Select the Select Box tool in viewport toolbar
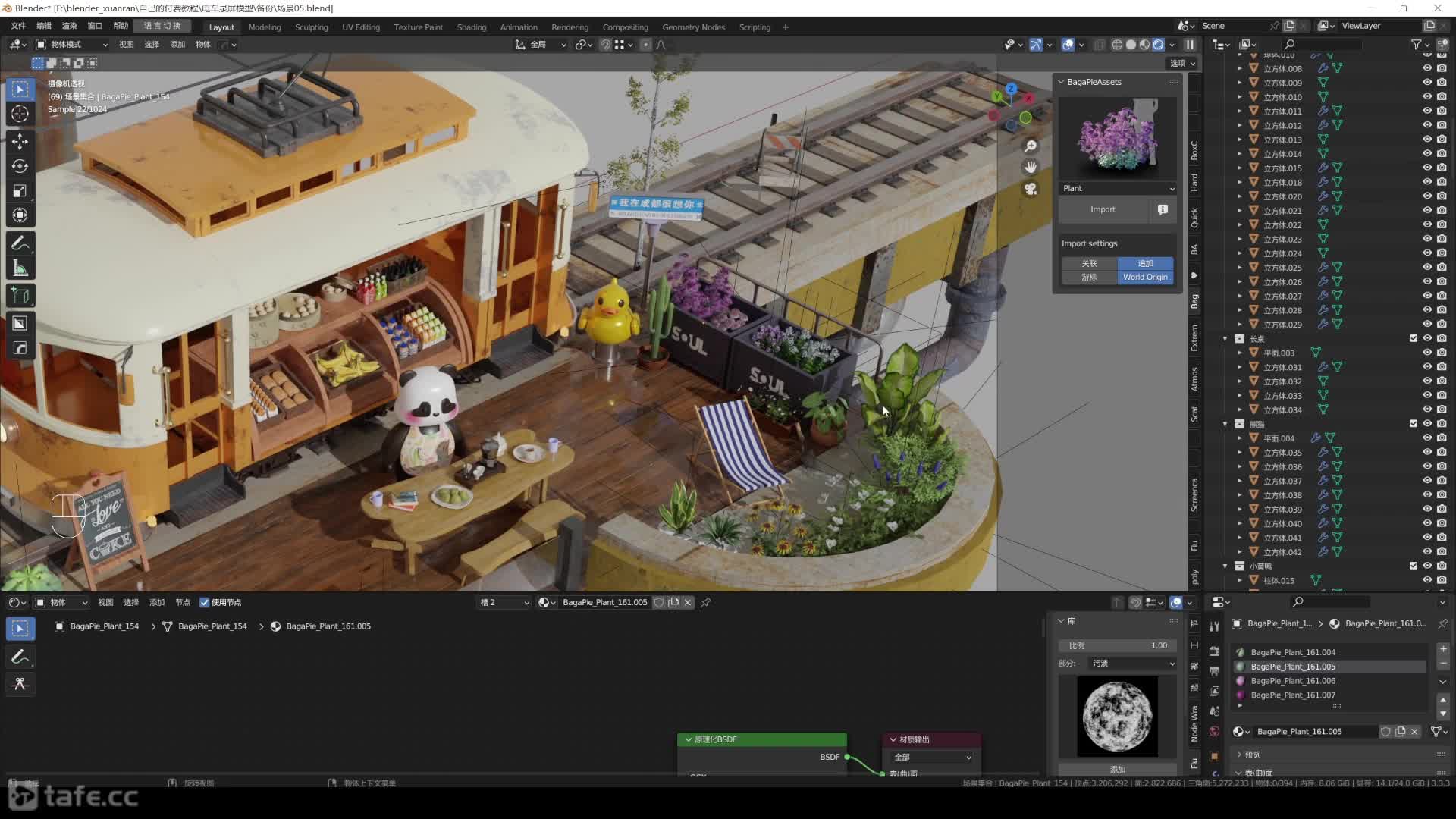Viewport: 1456px width, 819px height. 20,89
